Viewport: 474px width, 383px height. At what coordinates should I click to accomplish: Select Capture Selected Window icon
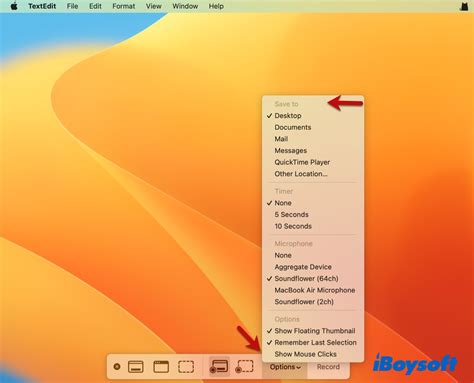tap(161, 367)
